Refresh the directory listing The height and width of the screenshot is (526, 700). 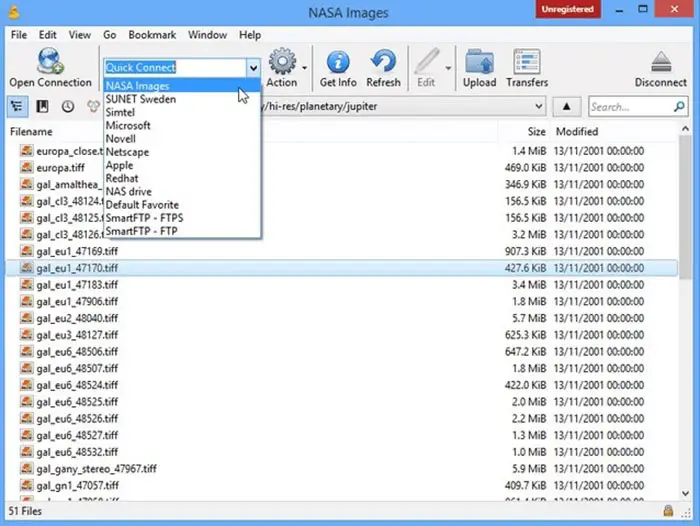click(383, 61)
